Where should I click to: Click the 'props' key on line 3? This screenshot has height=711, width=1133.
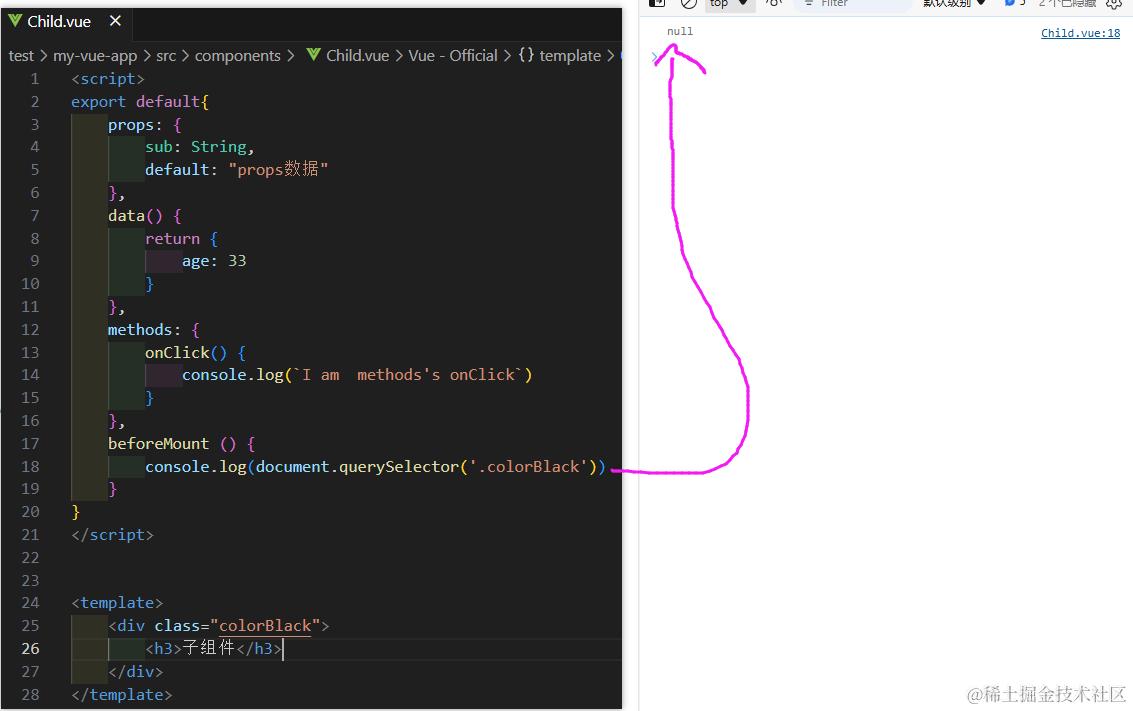coord(131,125)
